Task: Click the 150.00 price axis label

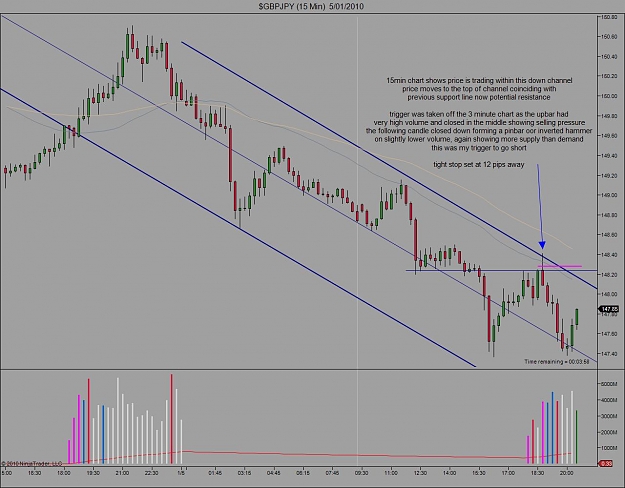Action: (609, 96)
